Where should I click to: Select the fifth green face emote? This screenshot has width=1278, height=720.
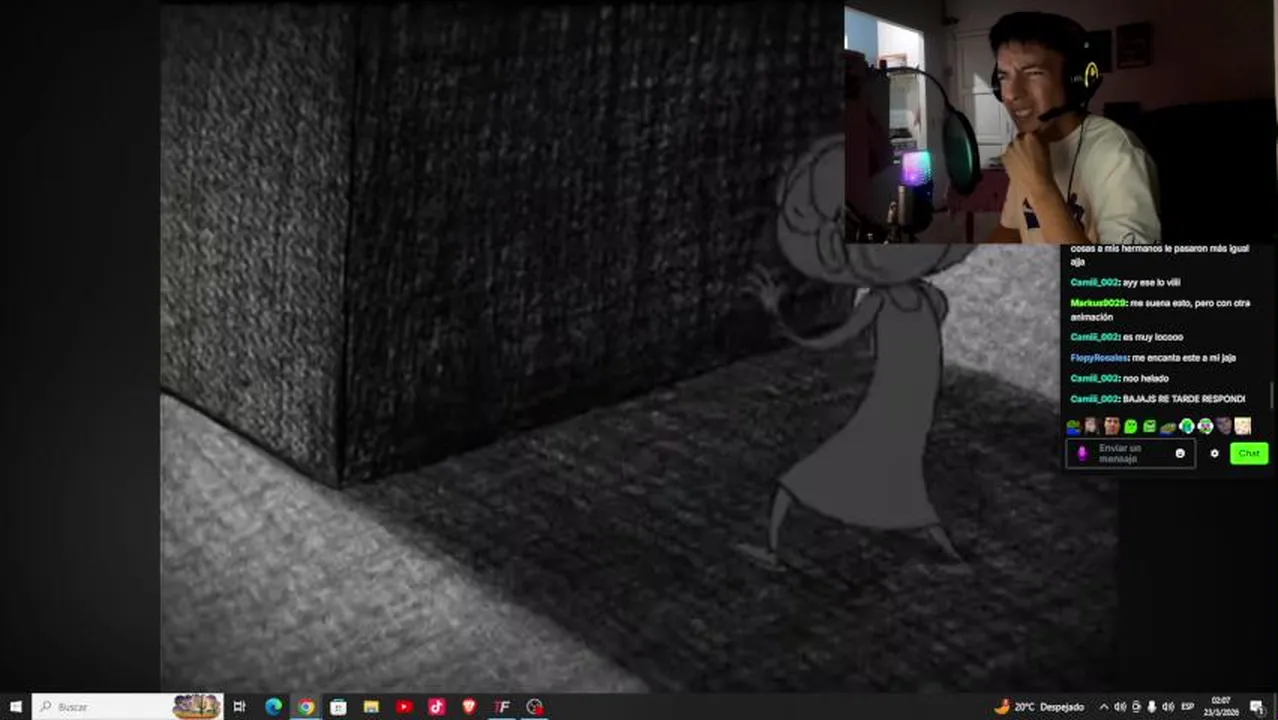[x=1149, y=426]
